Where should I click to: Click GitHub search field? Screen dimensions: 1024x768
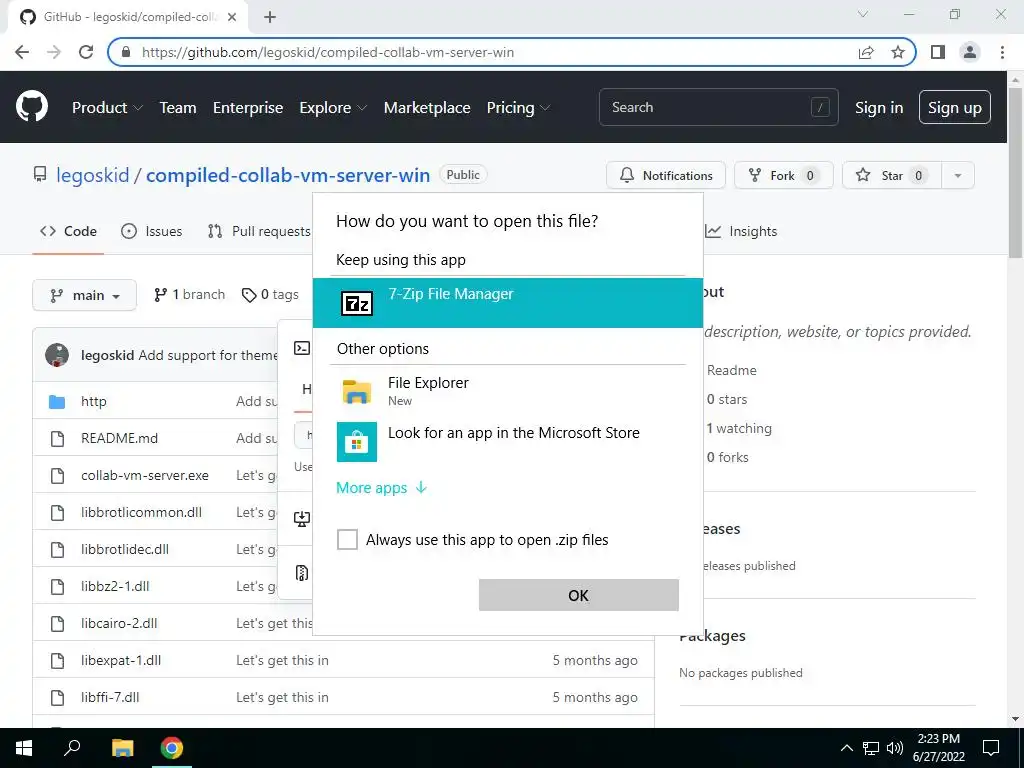[x=718, y=107]
